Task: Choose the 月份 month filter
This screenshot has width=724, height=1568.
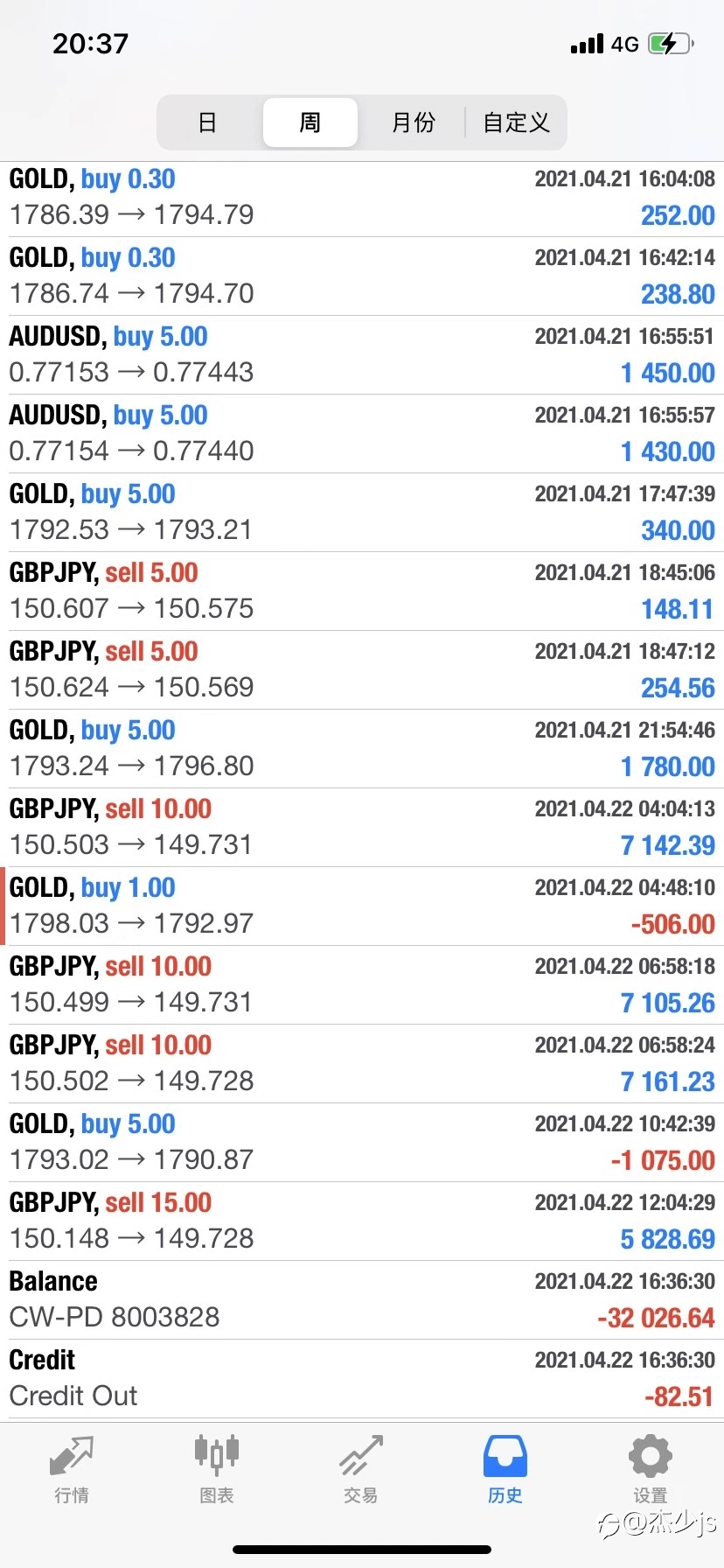Action: [x=413, y=122]
